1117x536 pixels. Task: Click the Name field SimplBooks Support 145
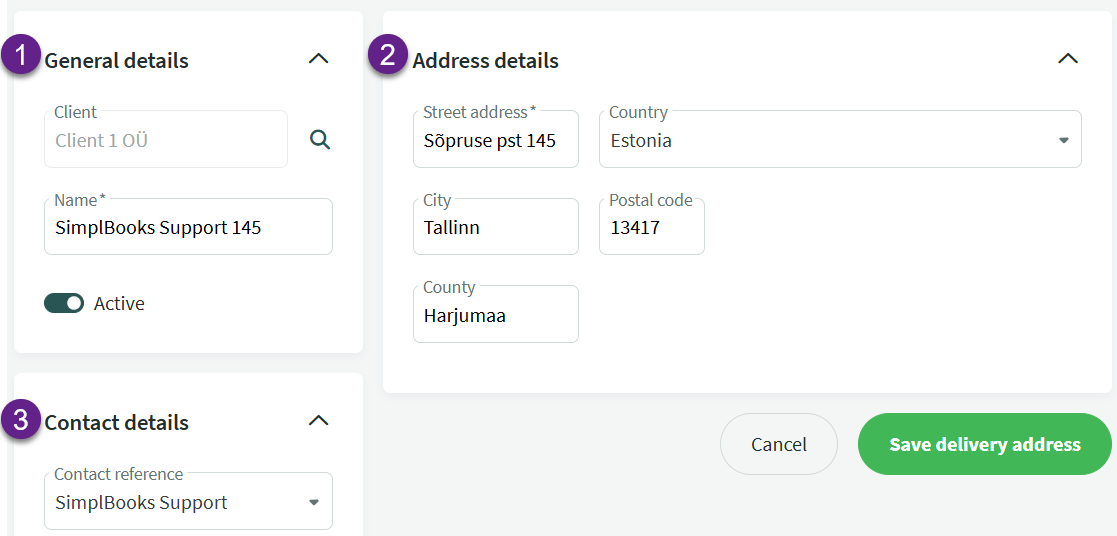point(188,227)
